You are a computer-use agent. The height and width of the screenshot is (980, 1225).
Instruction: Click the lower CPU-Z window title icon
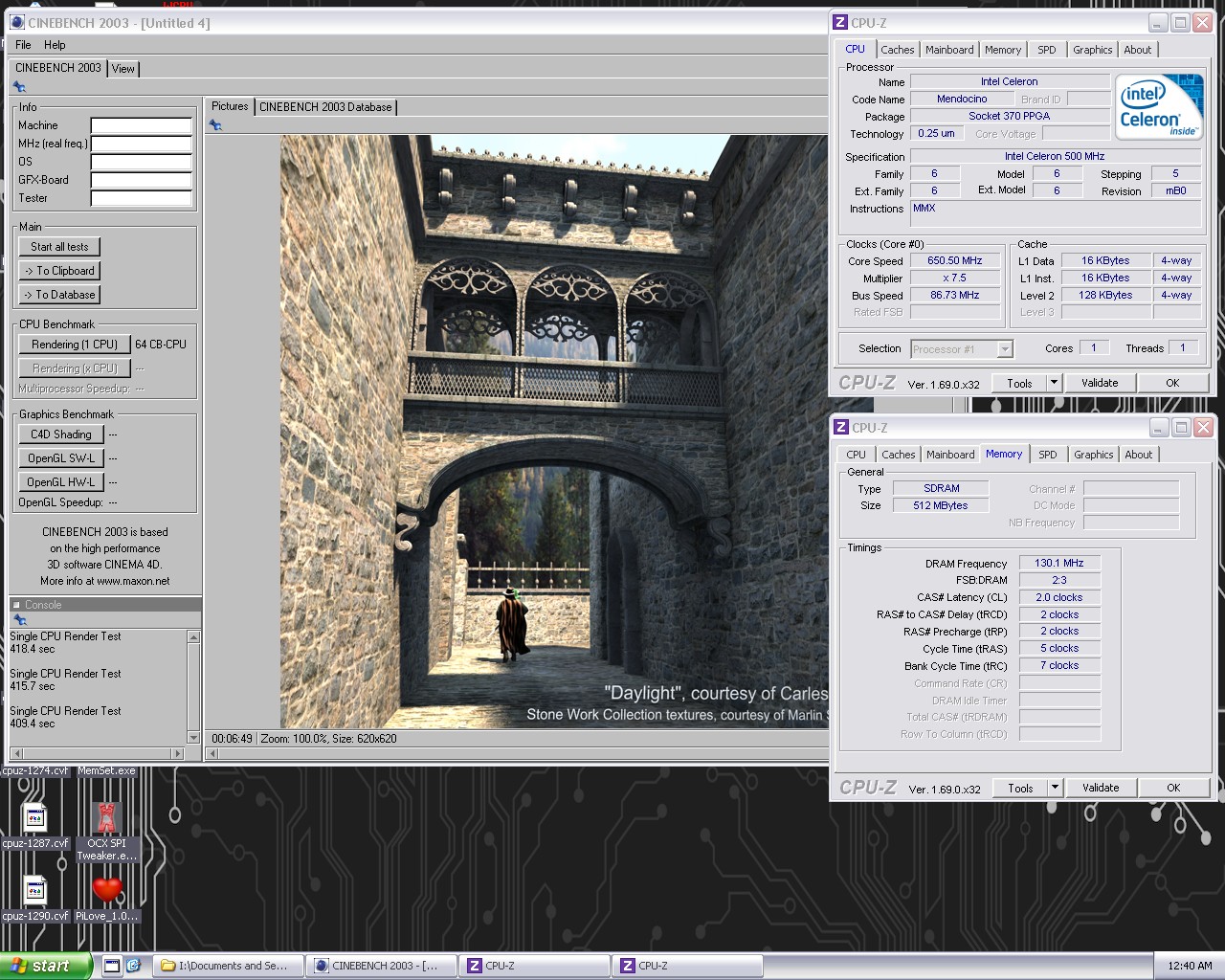841,428
